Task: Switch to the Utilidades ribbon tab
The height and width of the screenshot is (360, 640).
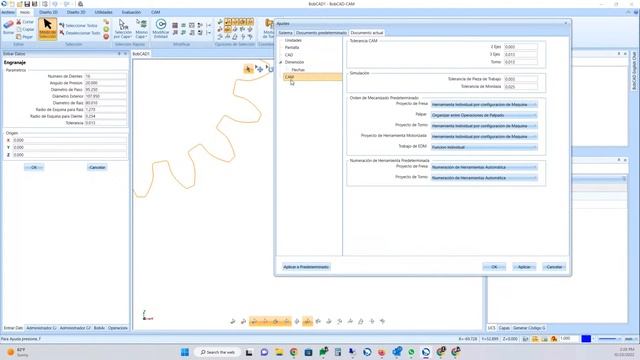Action: click(x=104, y=12)
